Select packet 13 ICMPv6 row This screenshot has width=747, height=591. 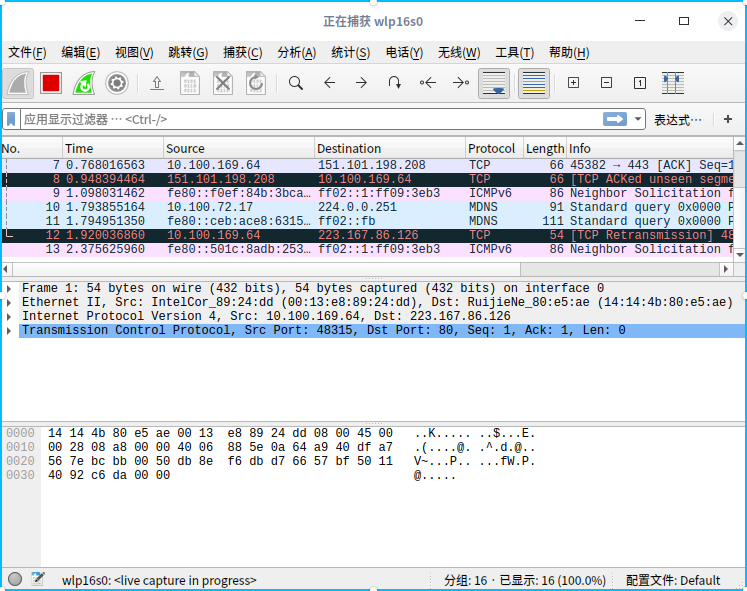coord(367,249)
